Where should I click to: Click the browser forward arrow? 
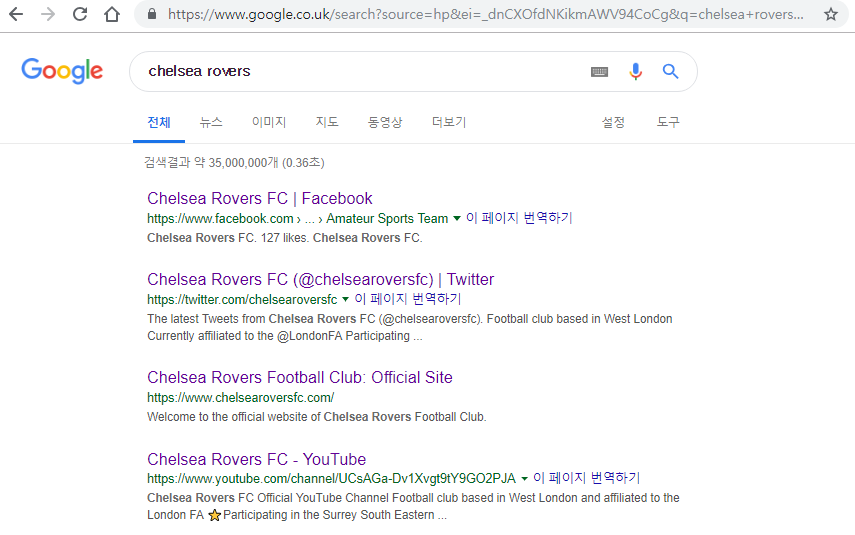coord(48,14)
